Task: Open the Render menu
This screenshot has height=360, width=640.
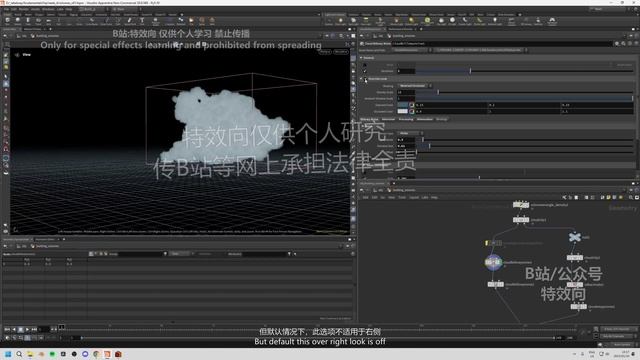Action: coord(23,9)
